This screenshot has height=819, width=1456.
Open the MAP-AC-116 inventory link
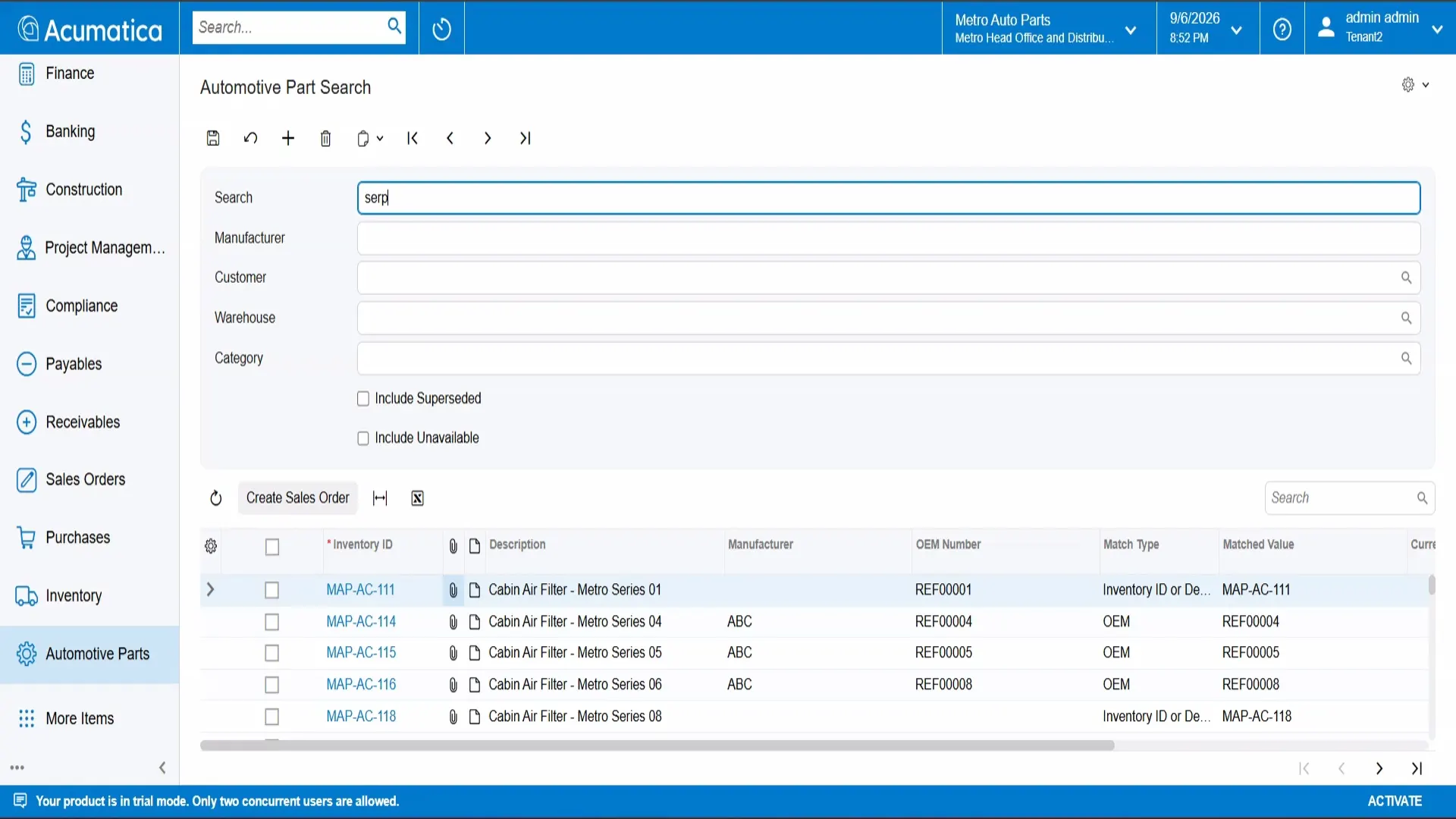tap(361, 685)
